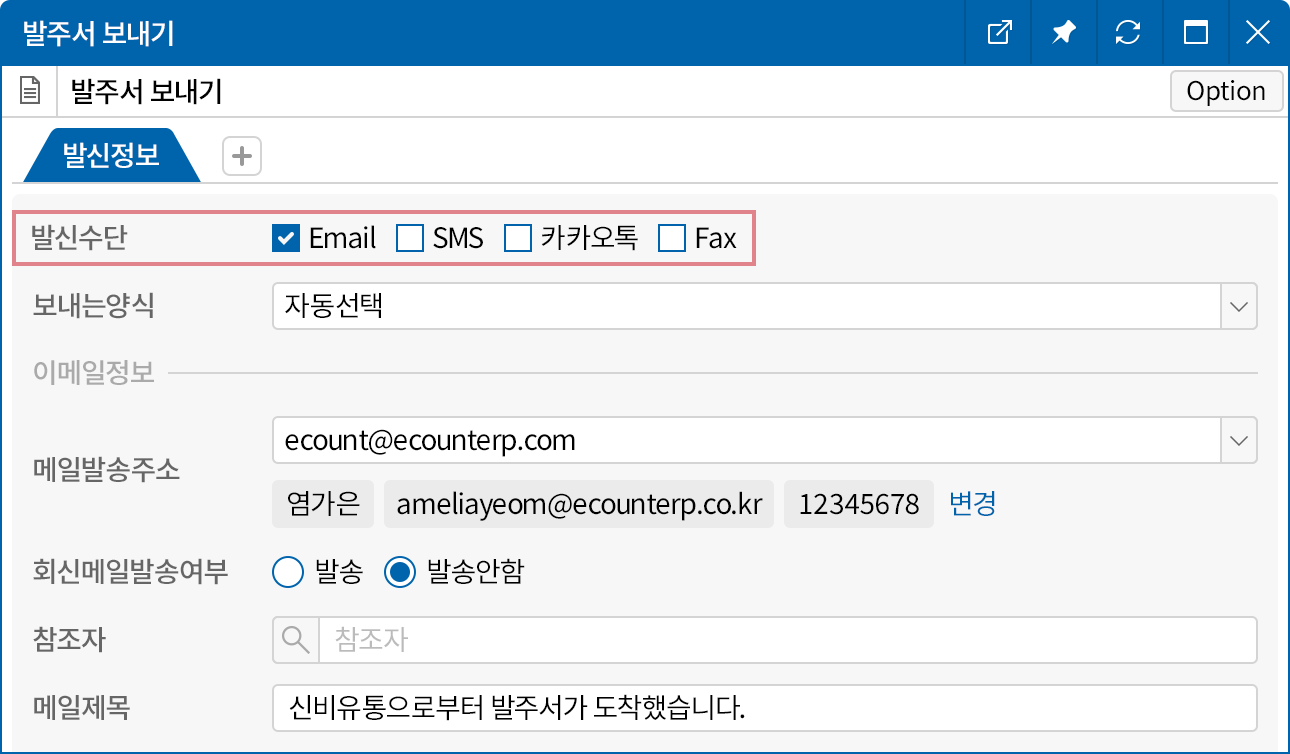Image resolution: width=1290 pixels, height=754 pixels.
Task: Uncheck the Email checkbox
Action: pos(286,238)
